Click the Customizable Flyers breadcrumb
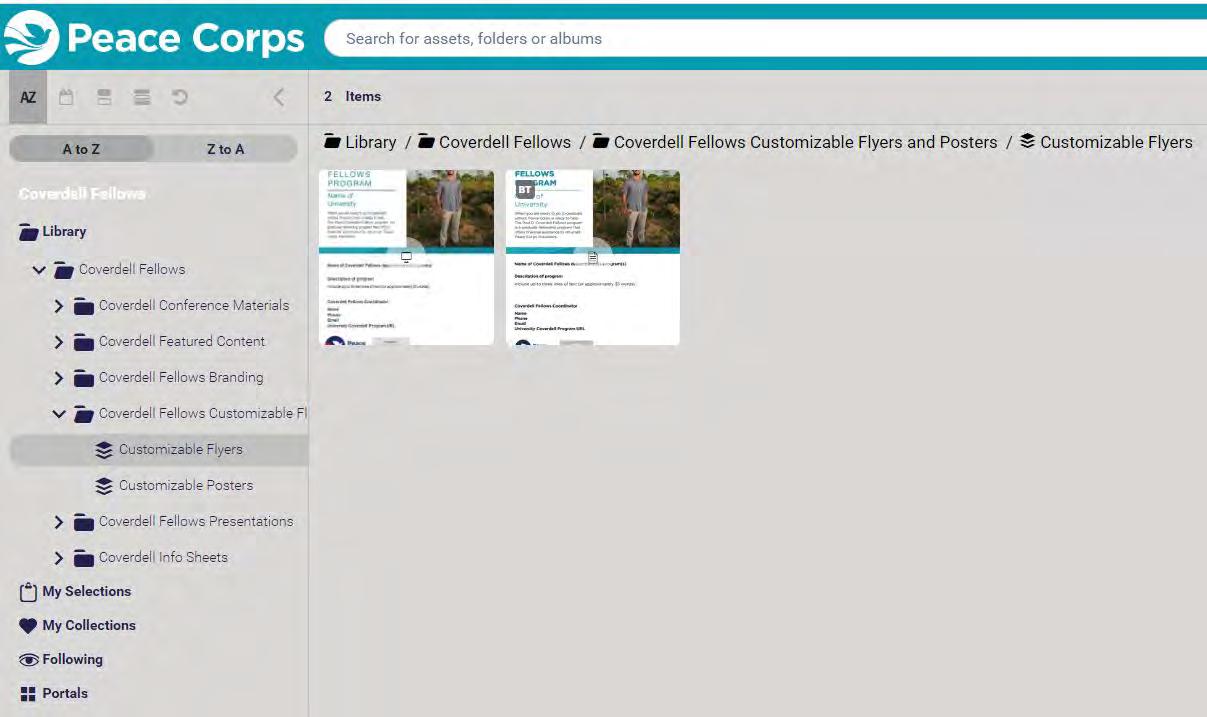Viewport: 1207px width, 717px height. tap(1116, 142)
